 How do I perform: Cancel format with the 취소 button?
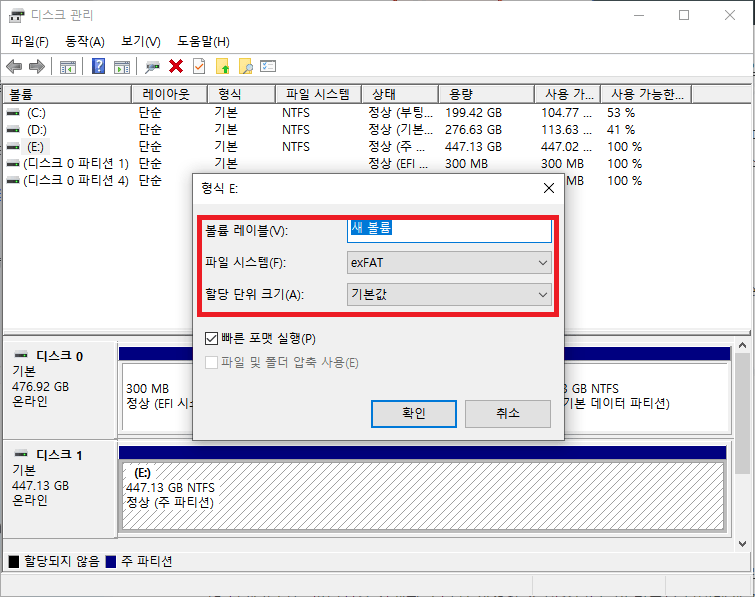[x=508, y=414]
